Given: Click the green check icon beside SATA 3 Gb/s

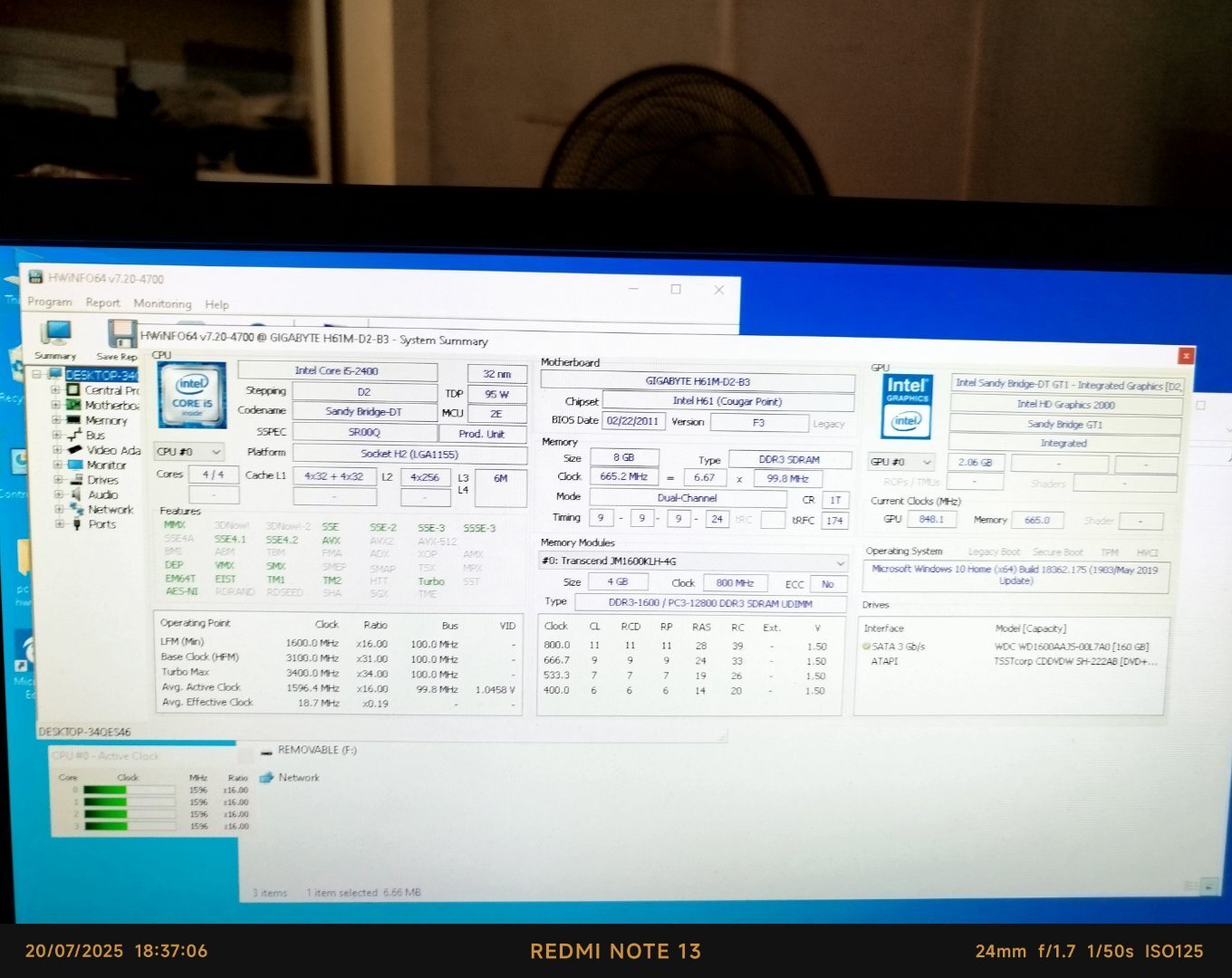Looking at the screenshot, I should 866,647.
